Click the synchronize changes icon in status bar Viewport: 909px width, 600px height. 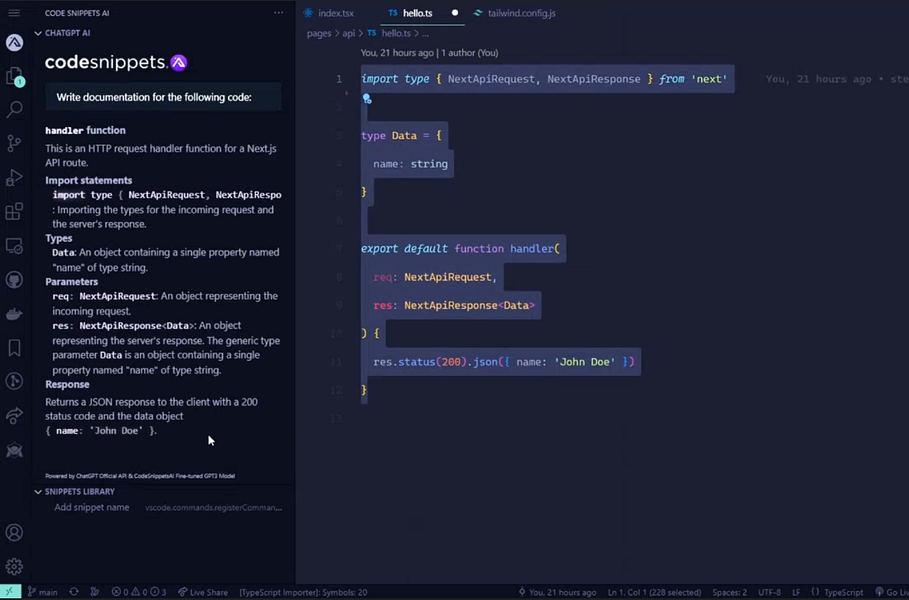click(74, 592)
